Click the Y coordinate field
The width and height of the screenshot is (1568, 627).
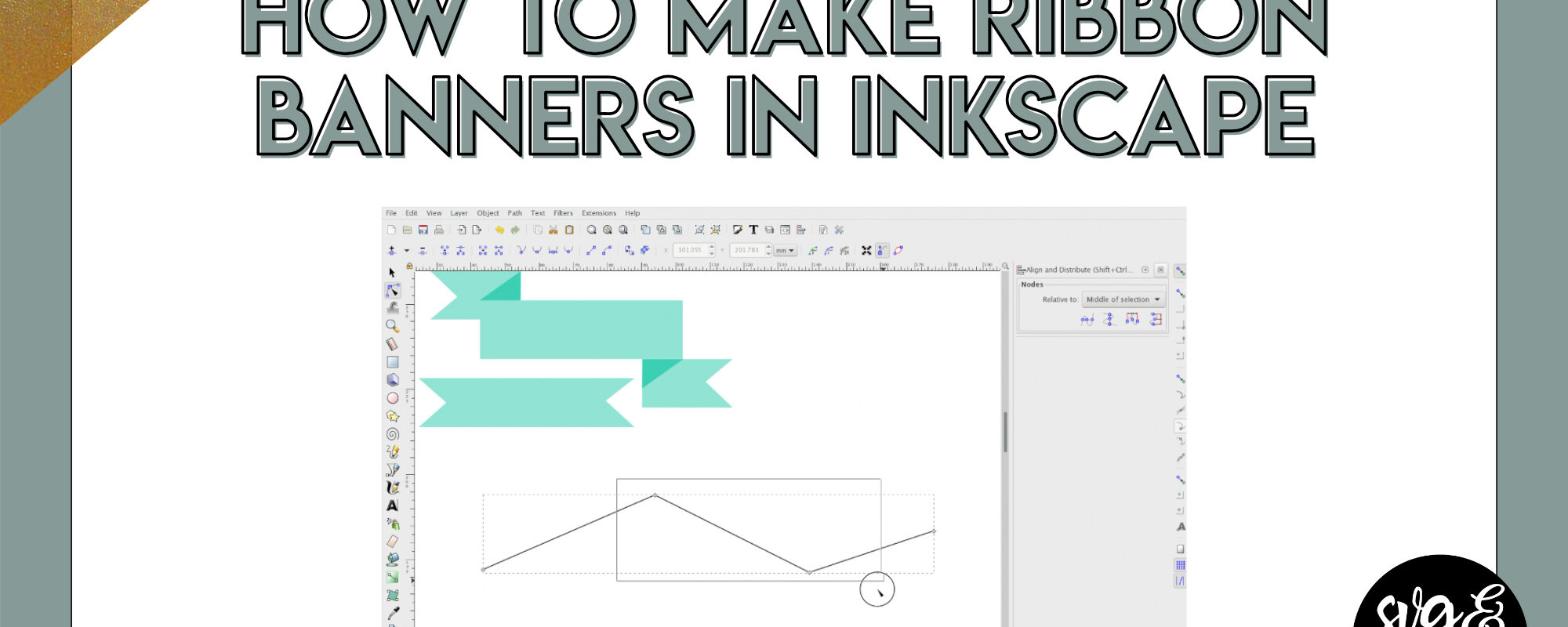coord(750,250)
